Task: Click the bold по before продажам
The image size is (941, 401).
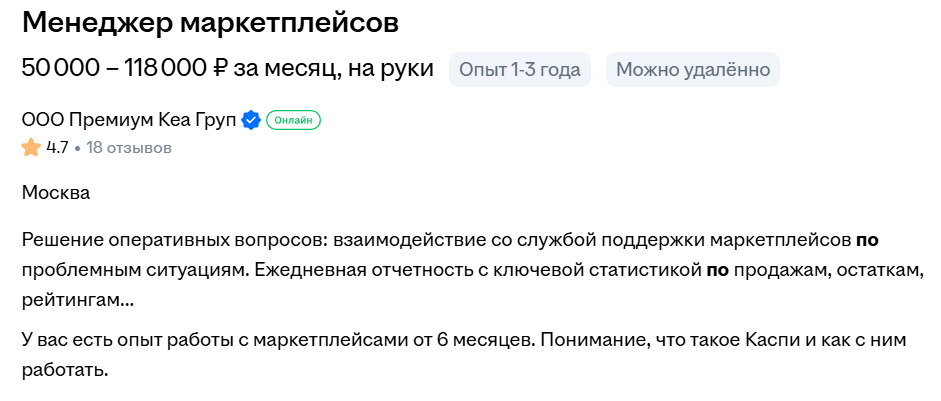Action: [717, 270]
